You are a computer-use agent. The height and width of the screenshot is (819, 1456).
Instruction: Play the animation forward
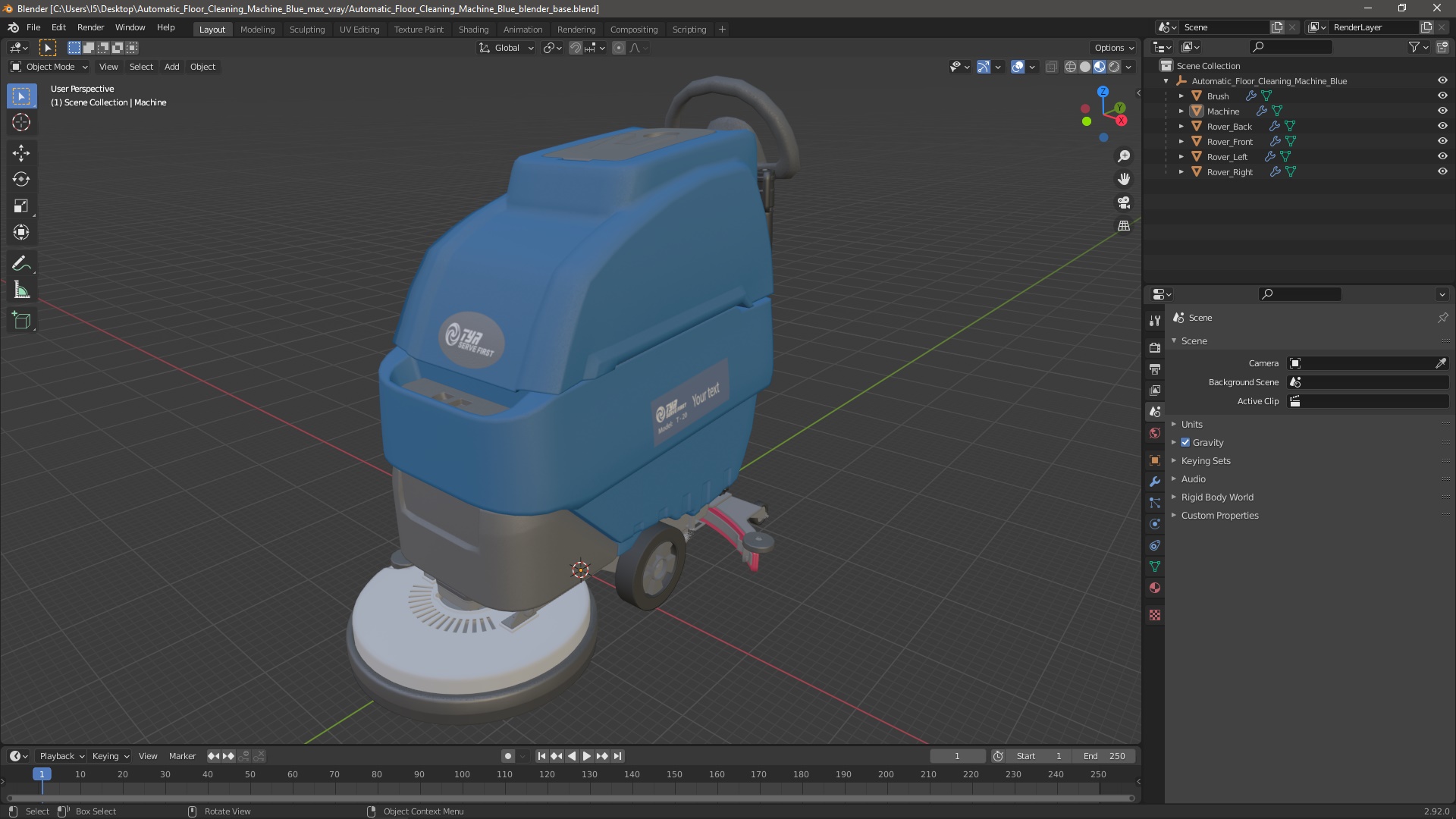pos(587,756)
